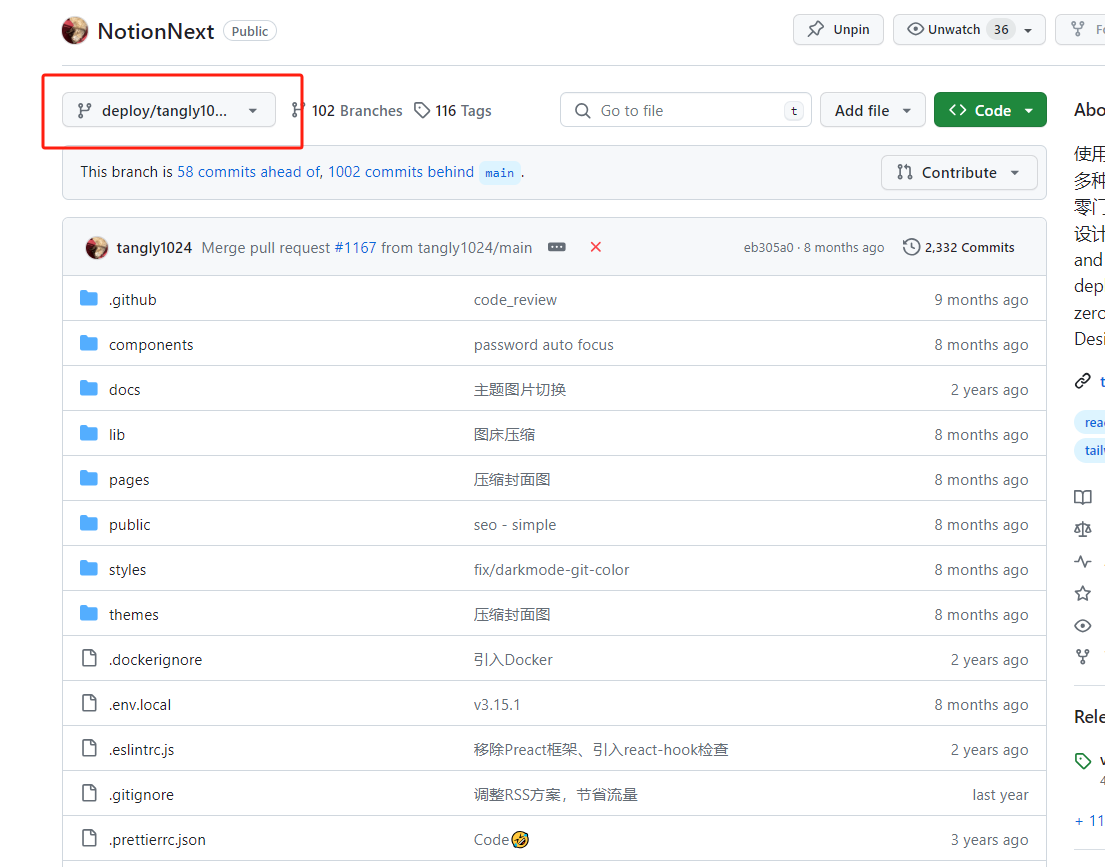Open the code_review commit message
The image size is (1105, 867).
pyautogui.click(x=515, y=300)
